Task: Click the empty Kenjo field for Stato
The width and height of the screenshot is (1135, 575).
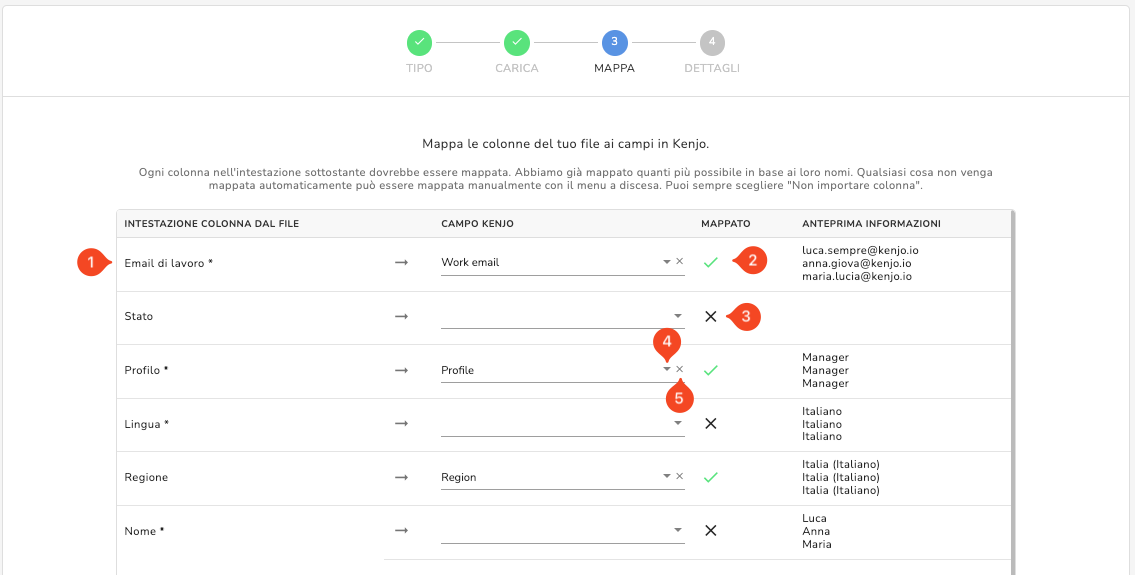Action: pos(562,316)
